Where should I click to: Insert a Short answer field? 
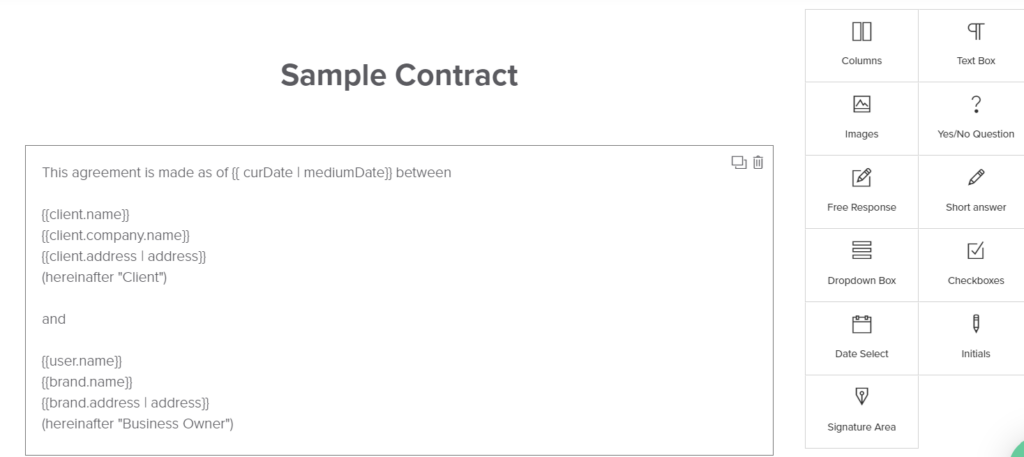tap(975, 191)
